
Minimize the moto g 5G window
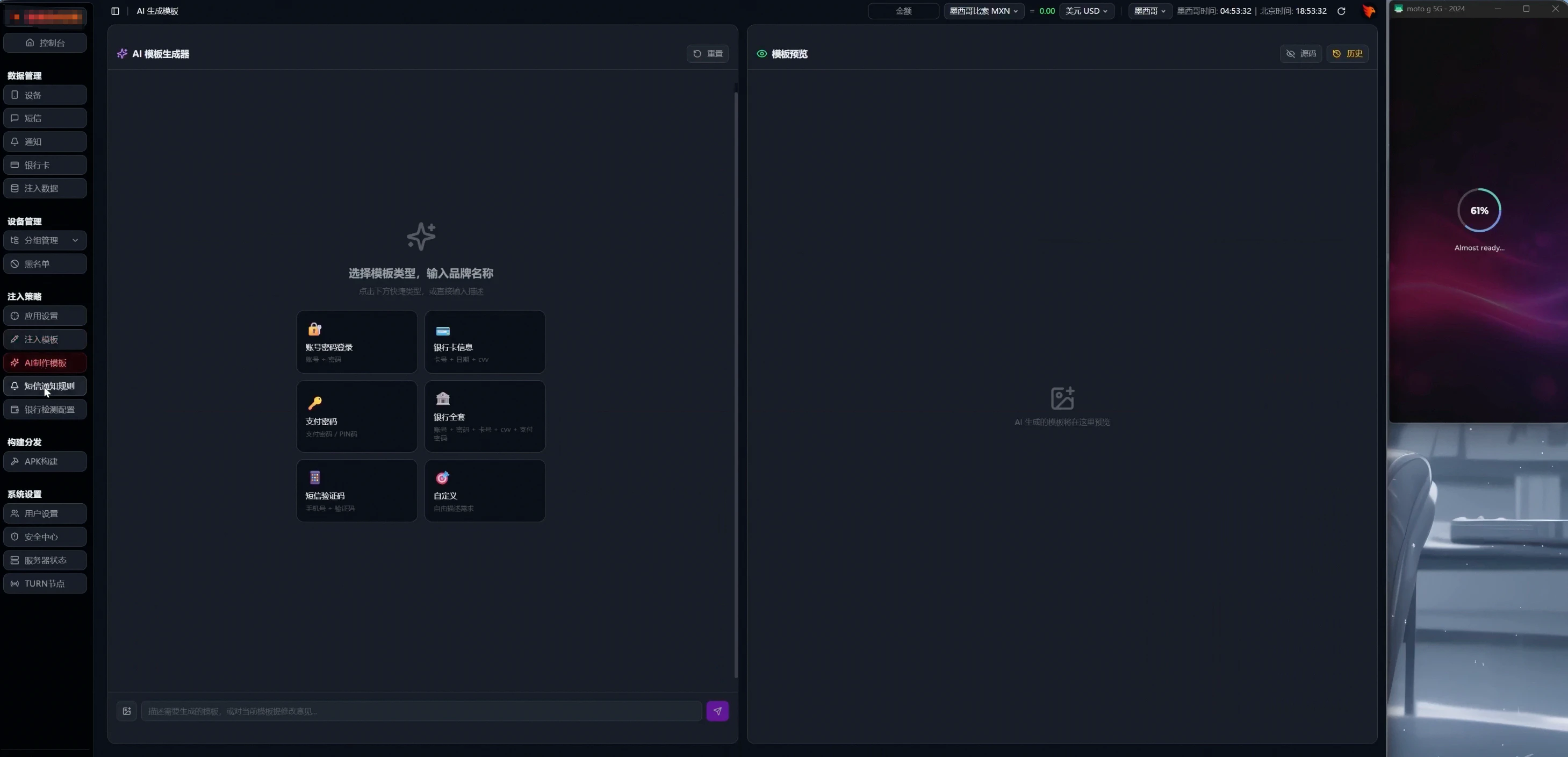pos(1498,9)
